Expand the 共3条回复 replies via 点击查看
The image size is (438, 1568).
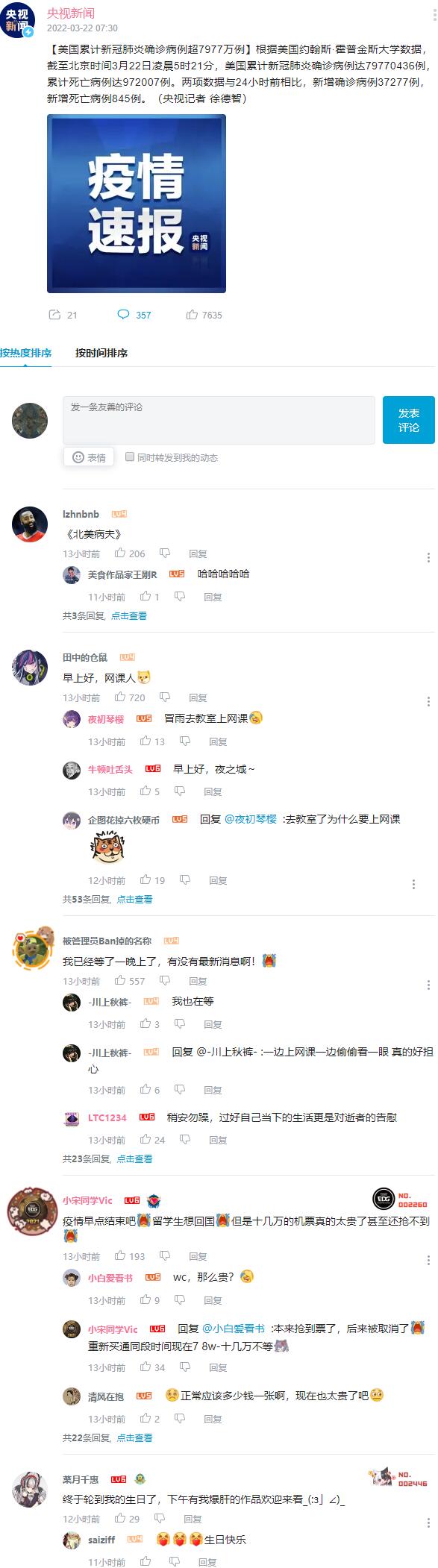pos(129,615)
